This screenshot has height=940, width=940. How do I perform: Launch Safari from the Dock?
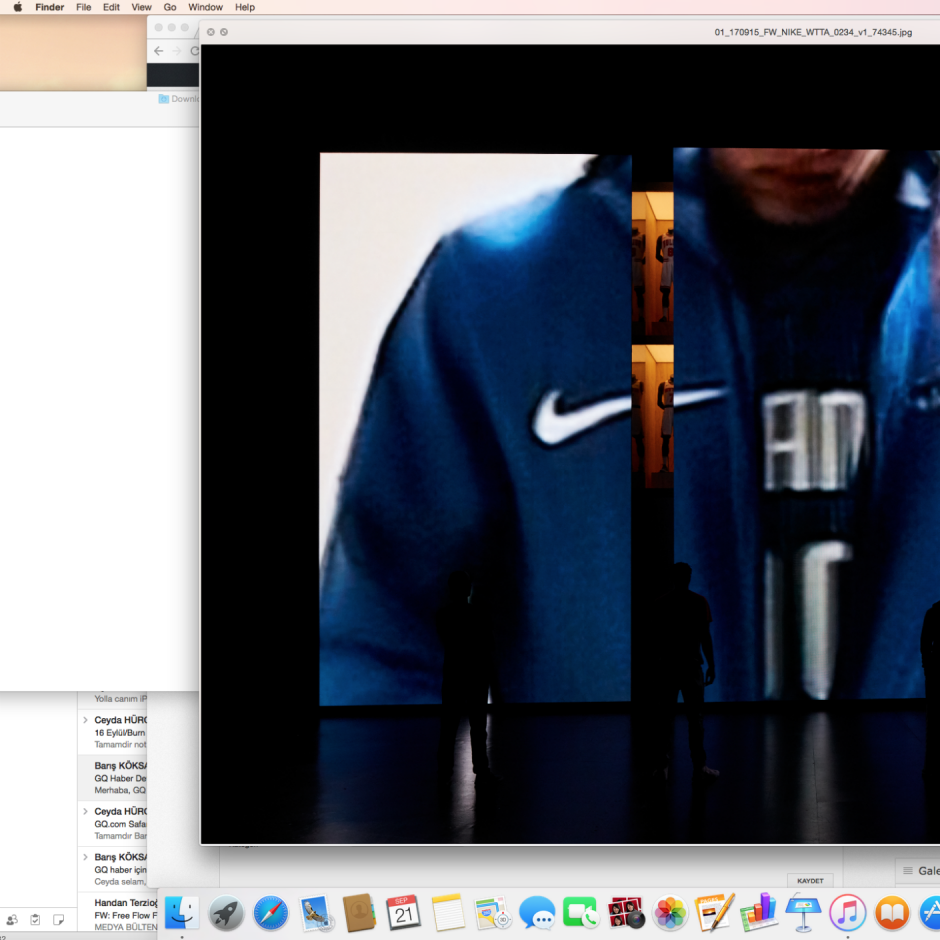click(270, 912)
